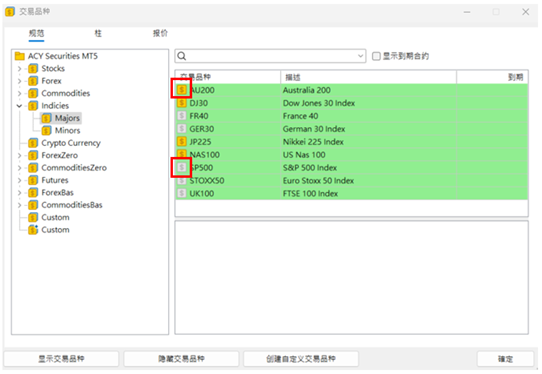Switch to the 柱 tab
The height and width of the screenshot is (374, 542).
(x=98, y=33)
